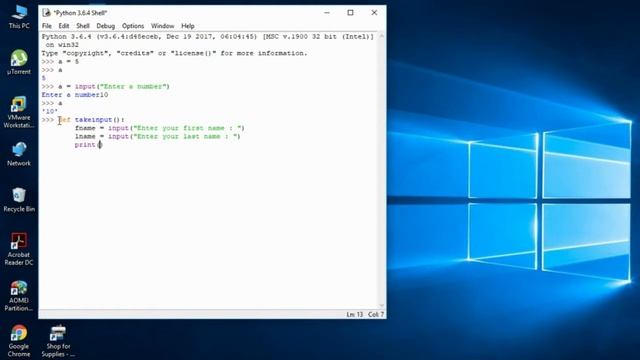The width and height of the screenshot is (640, 360).
Task: Open the Debug menu
Action: pos(105,26)
